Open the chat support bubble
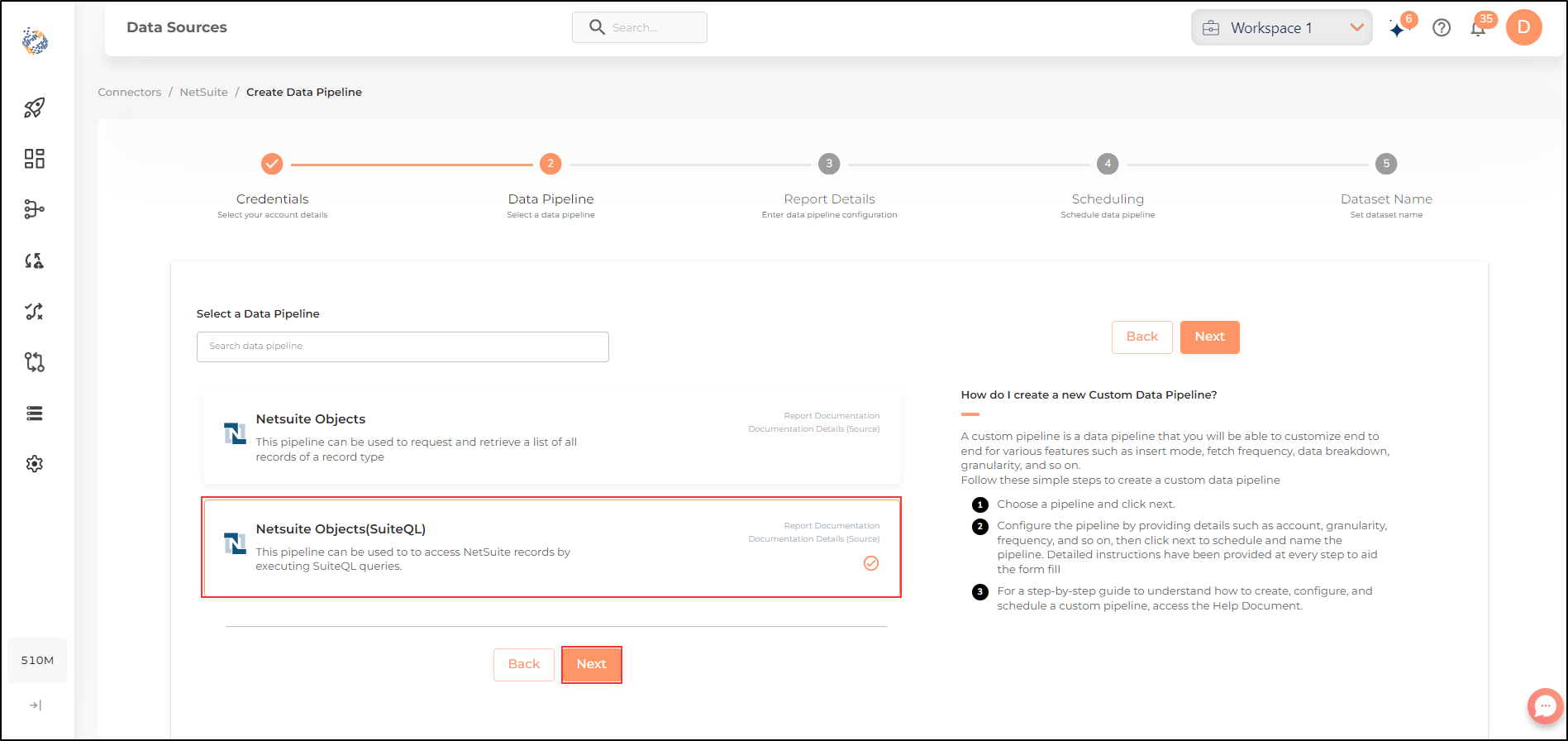 coord(1545,707)
